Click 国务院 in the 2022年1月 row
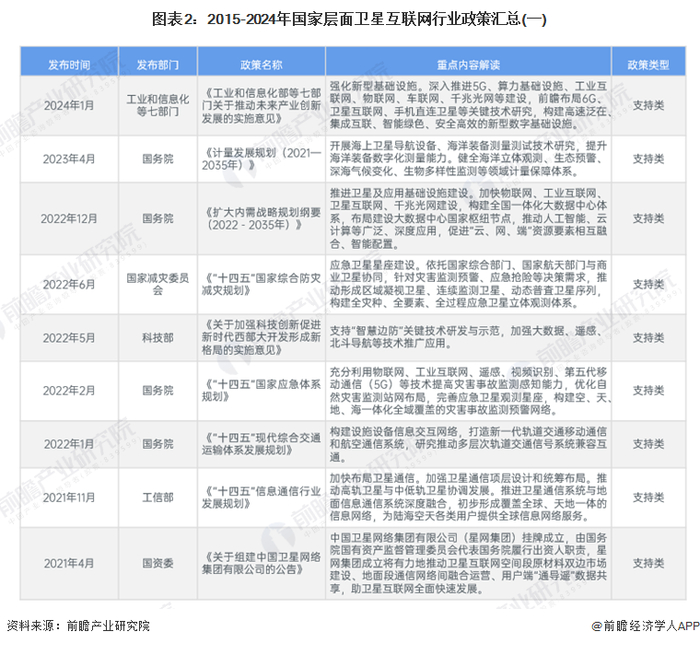Viewport: 700px width, 645px height. tap(158, 444)
